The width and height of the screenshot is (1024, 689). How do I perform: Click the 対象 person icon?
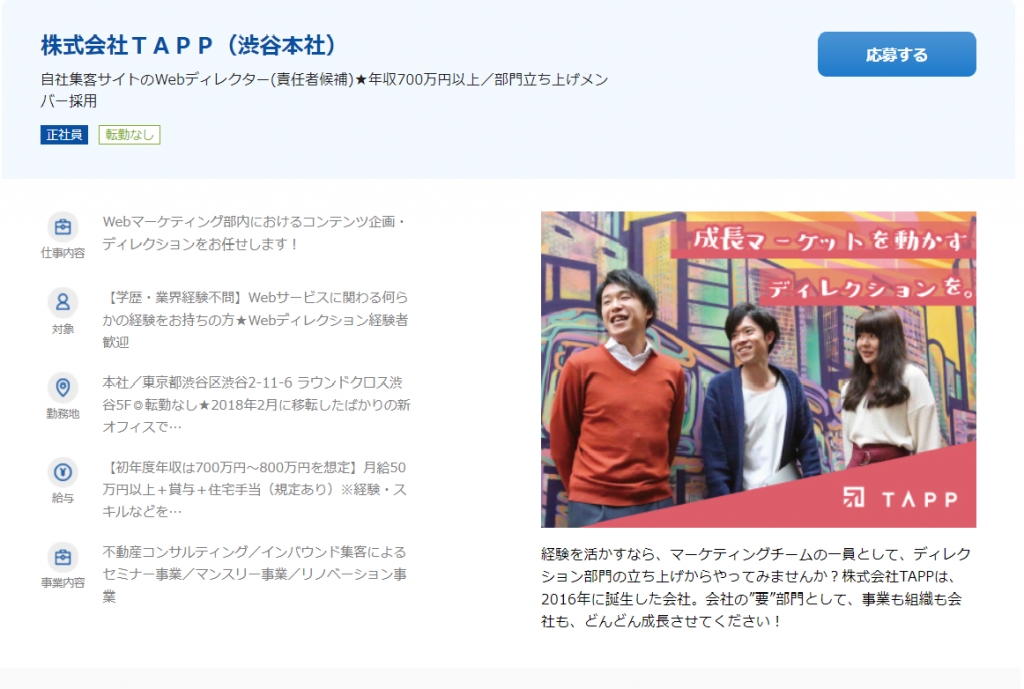point(63,302)
